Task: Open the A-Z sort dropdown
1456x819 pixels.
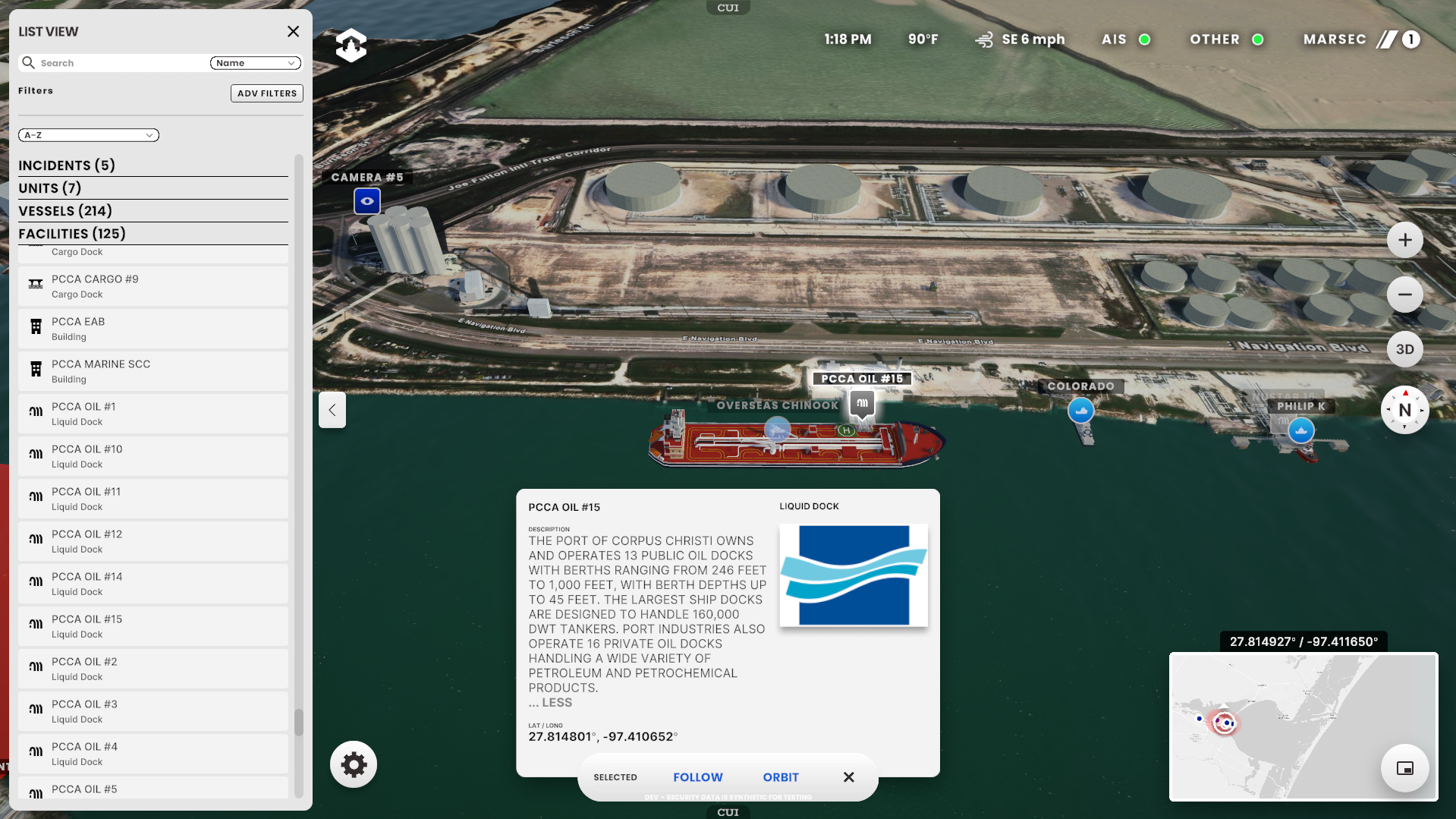Action: pyautogui.click(x=89, y=135)
